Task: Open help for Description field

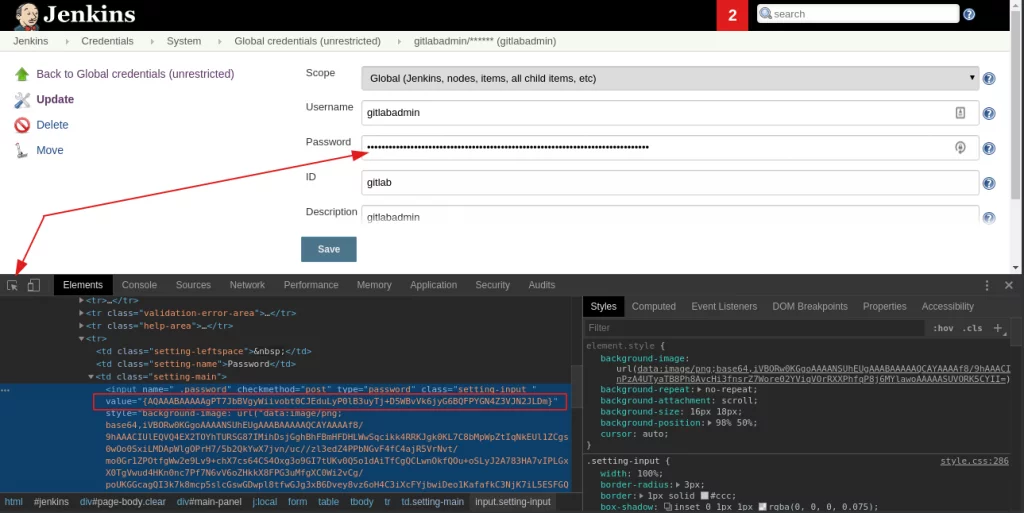Action: (x=989, y=217)
